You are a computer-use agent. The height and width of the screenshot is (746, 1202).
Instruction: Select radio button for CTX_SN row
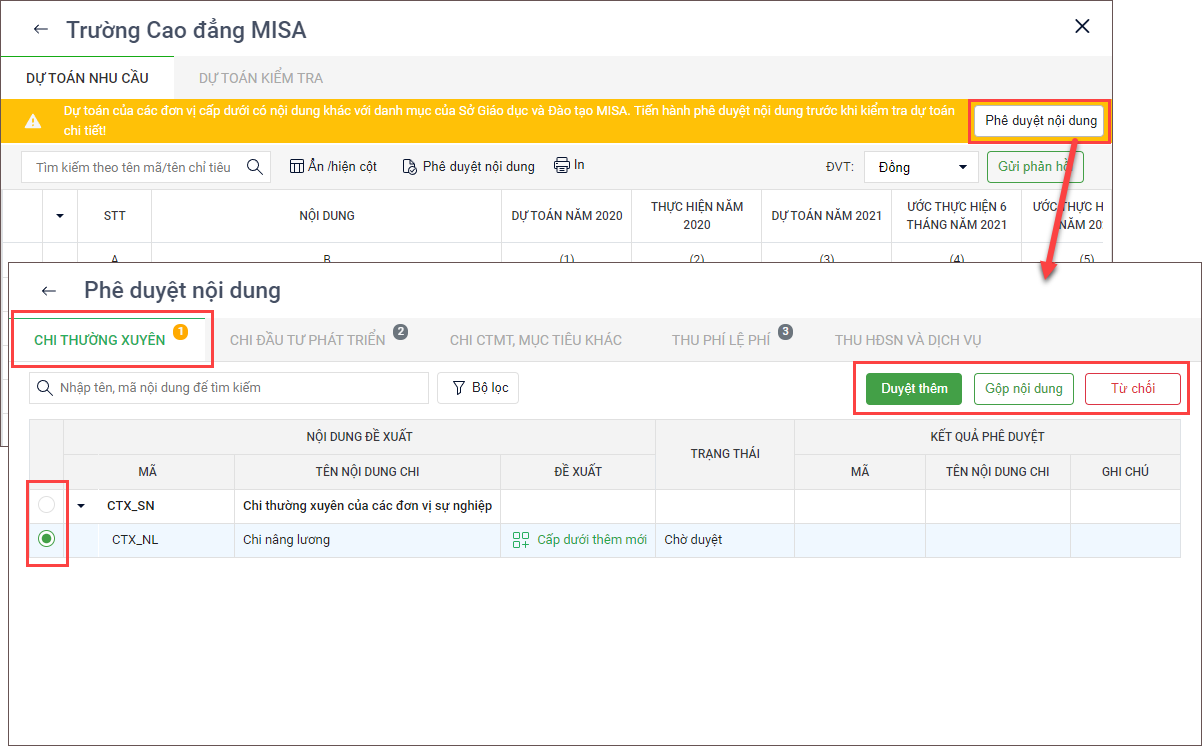[x=47, y=505]
